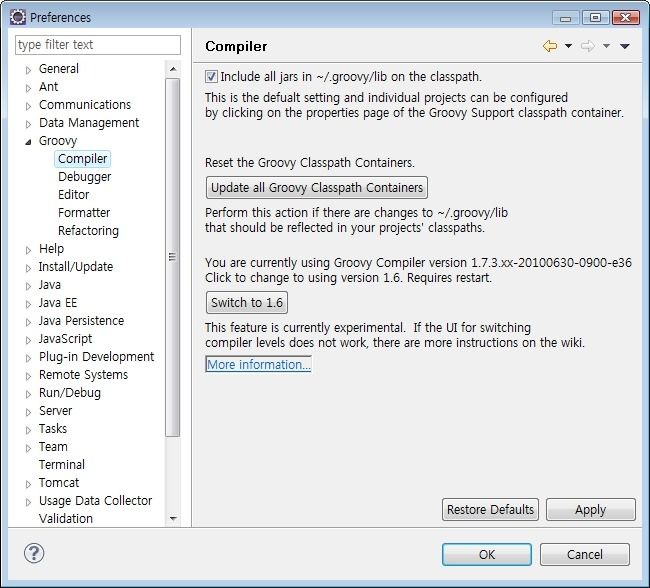Expand the Data Management tree node
Viewport: 650px width, 588px height.
pos(28,124)
